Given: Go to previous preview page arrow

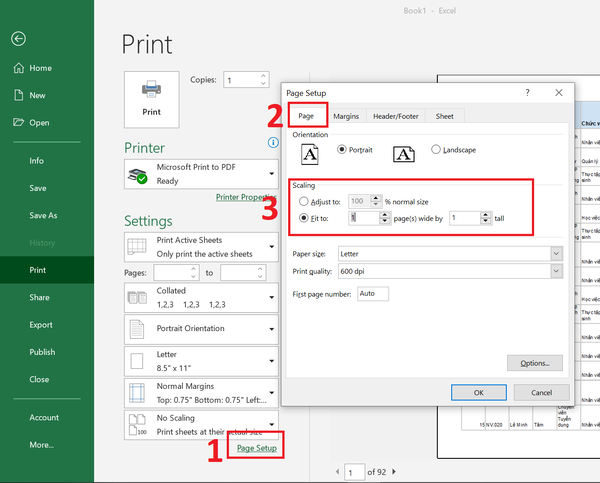Looking at the screenshot, I should [337, 472].
